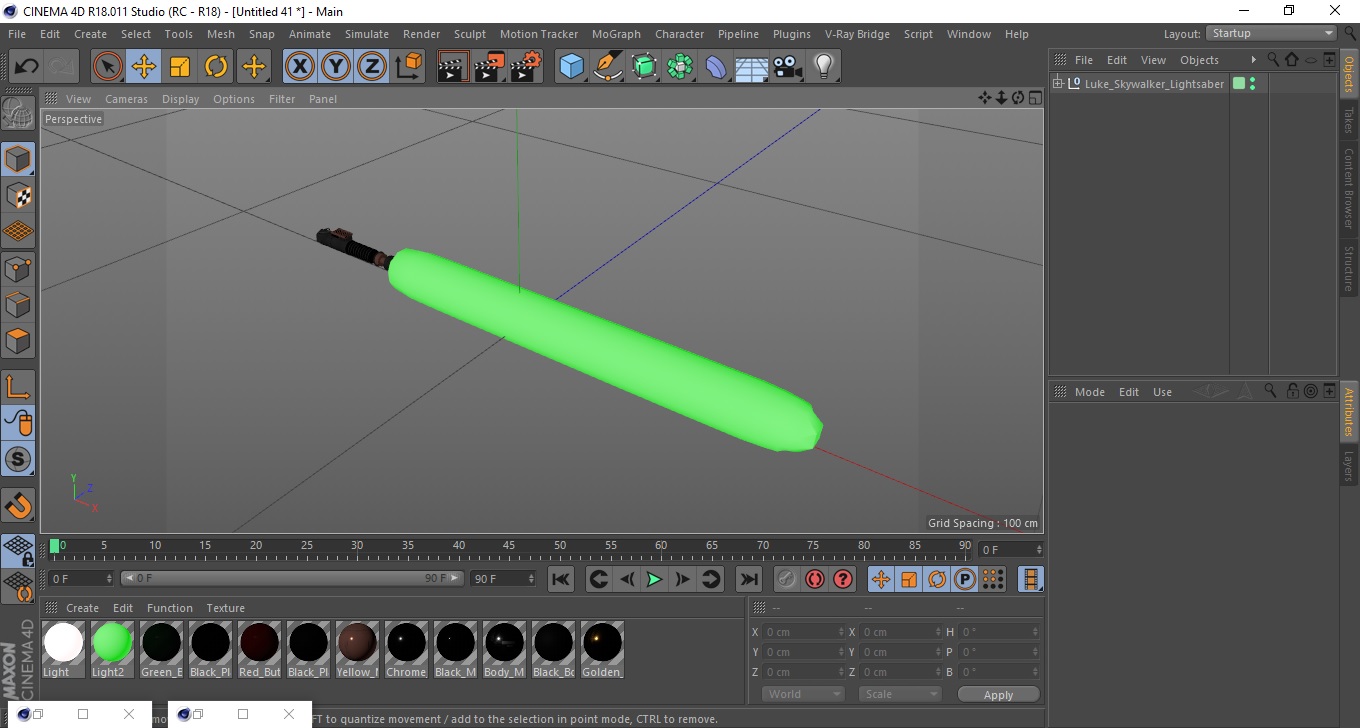Open the V-Ray Bridge menu
This screenshot has height=728, width=1360.
coord(857,34)
